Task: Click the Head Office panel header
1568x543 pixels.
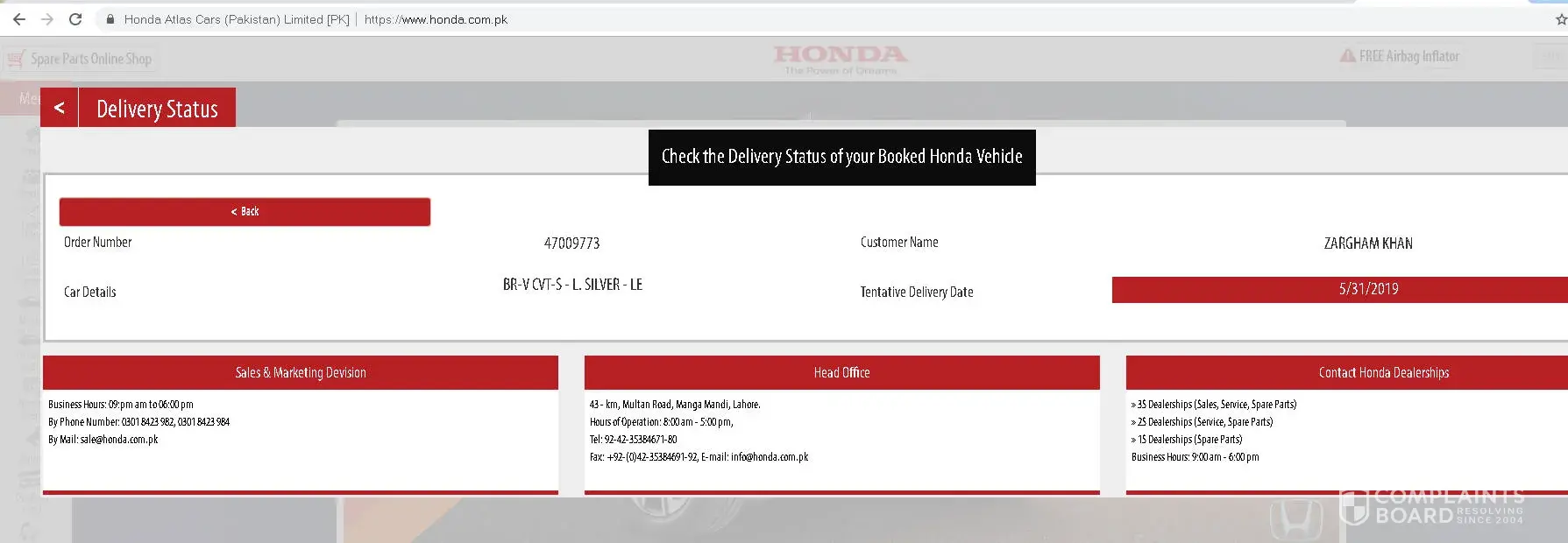Action: tap(841, 372)
